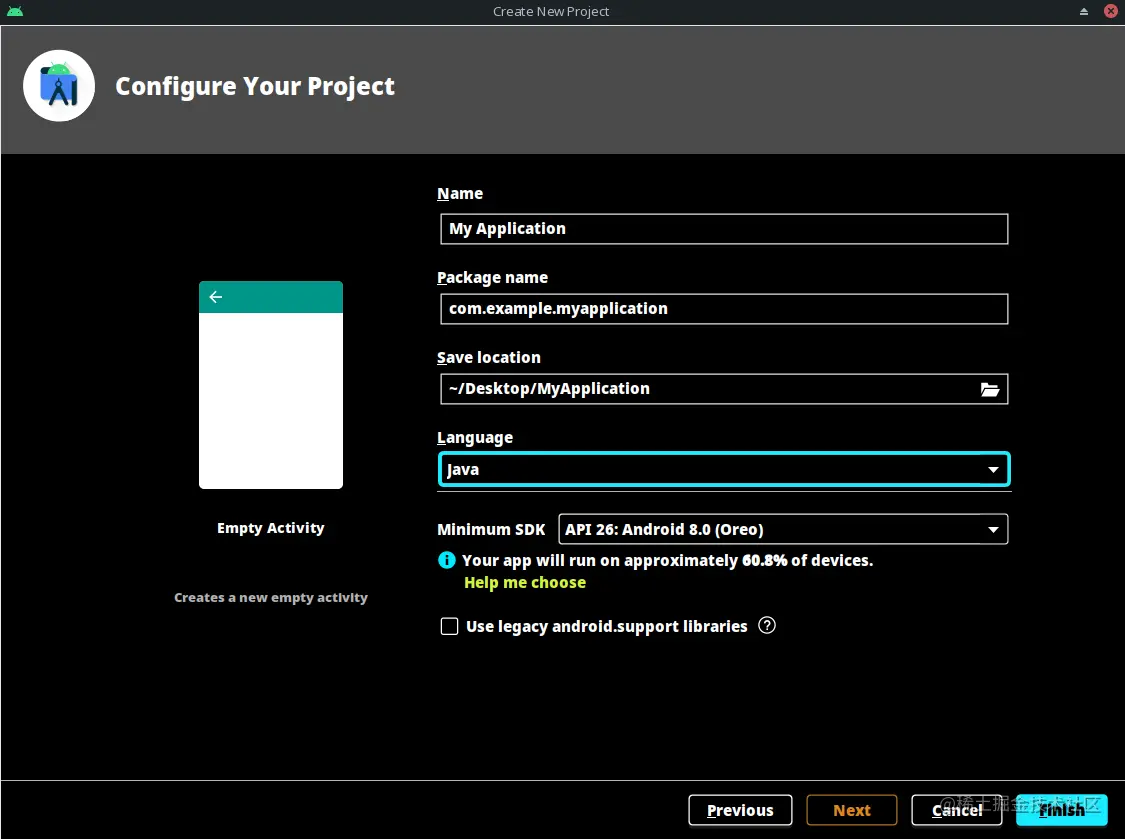Image resolution: width=1125 pixels, height=839 pixels.
Task: Enable Use legacy android.support libraries checkbox
Action: pos(449,626)
